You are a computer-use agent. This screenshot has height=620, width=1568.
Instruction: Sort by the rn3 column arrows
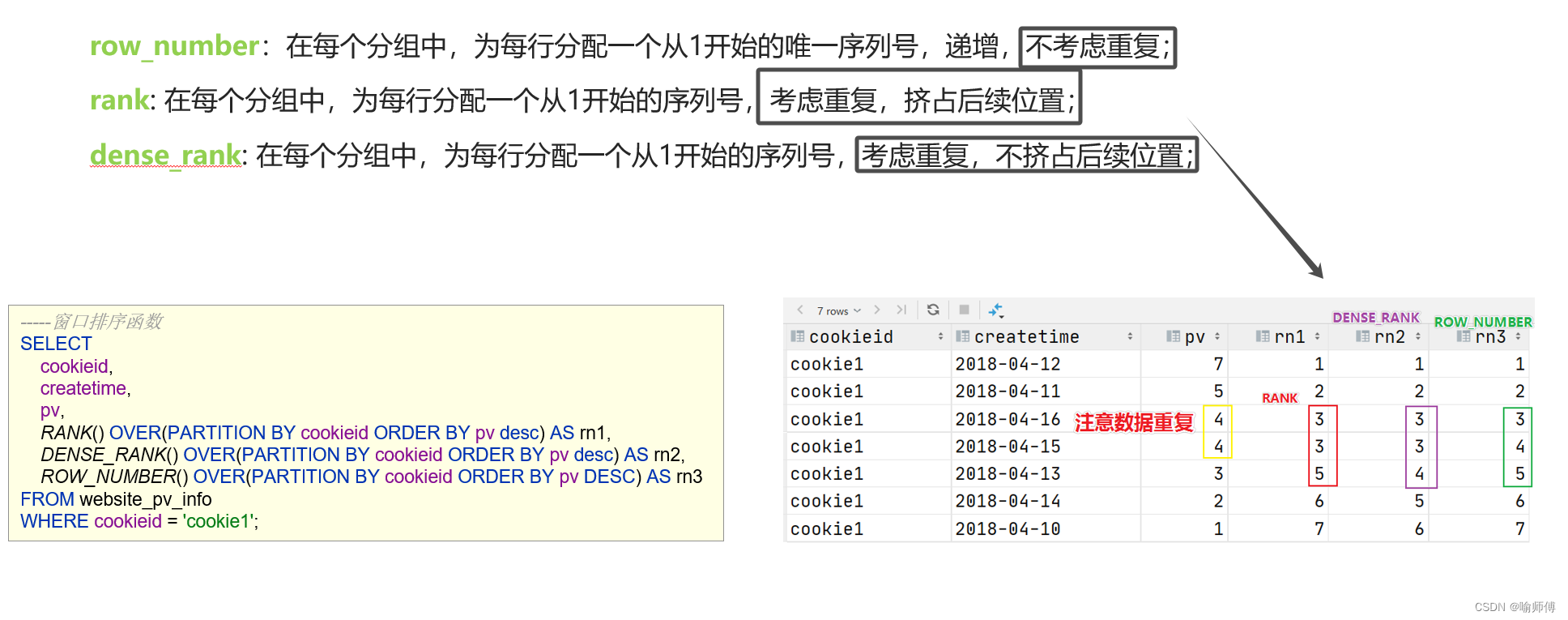point(1518,336)
